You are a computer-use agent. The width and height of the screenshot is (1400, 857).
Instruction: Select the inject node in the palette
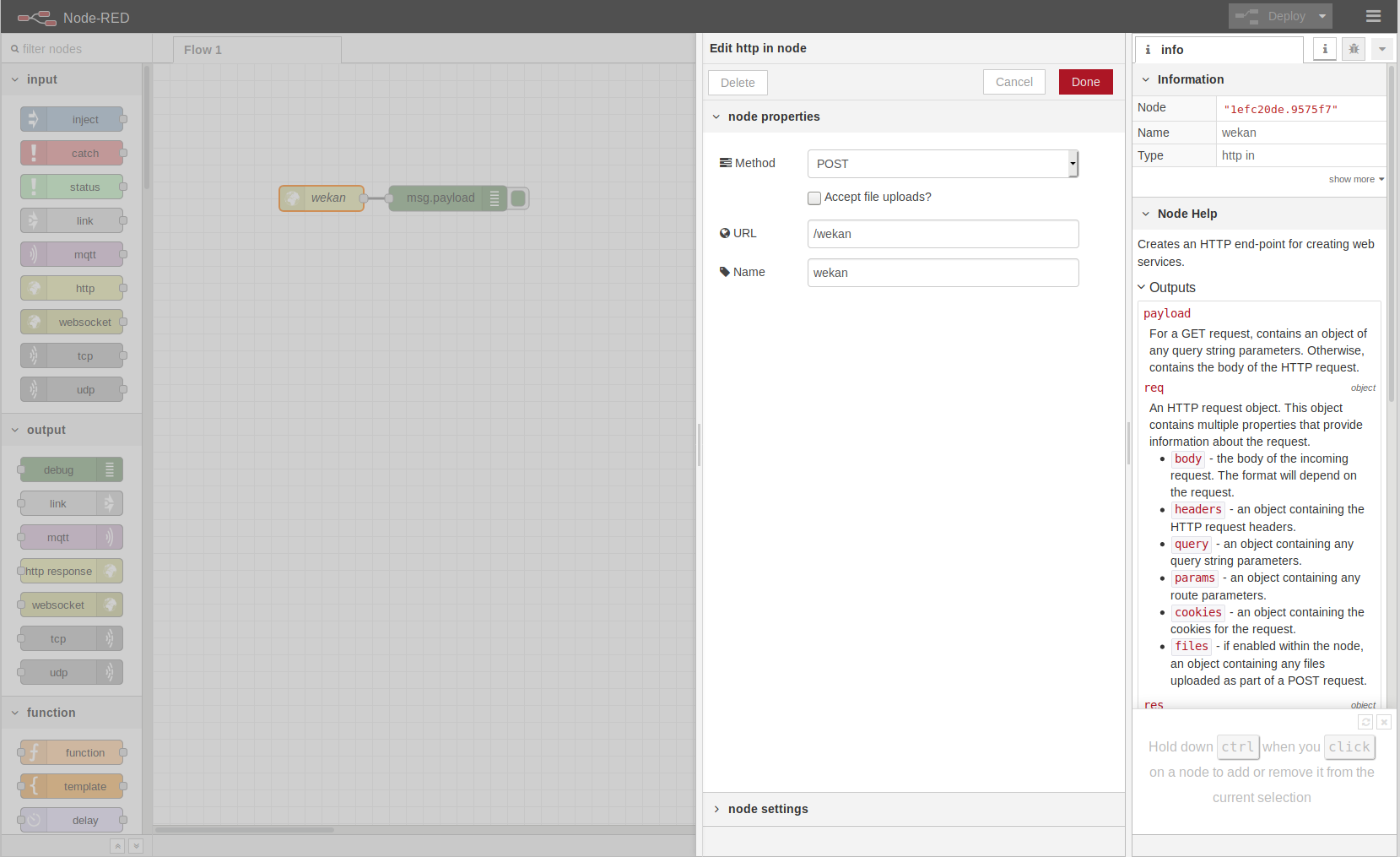tap(73, 119)
